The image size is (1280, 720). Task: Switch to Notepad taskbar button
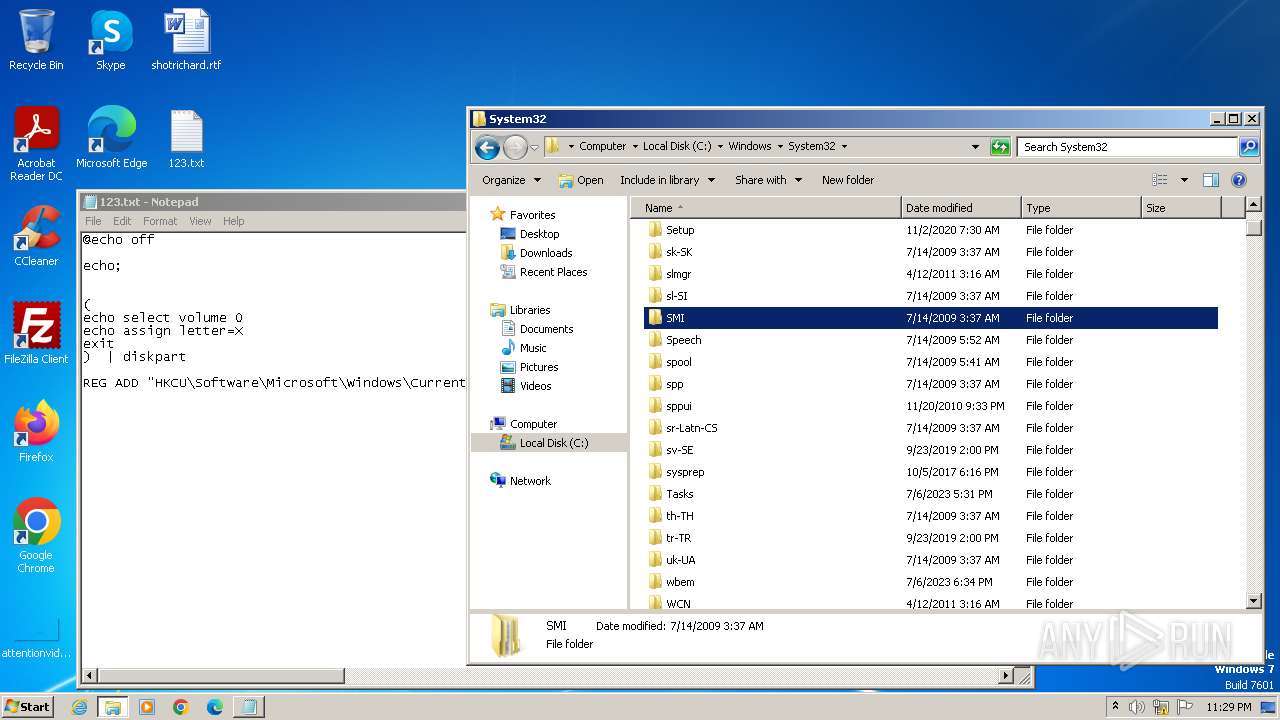pyautogui.click(x=249, y=707)
